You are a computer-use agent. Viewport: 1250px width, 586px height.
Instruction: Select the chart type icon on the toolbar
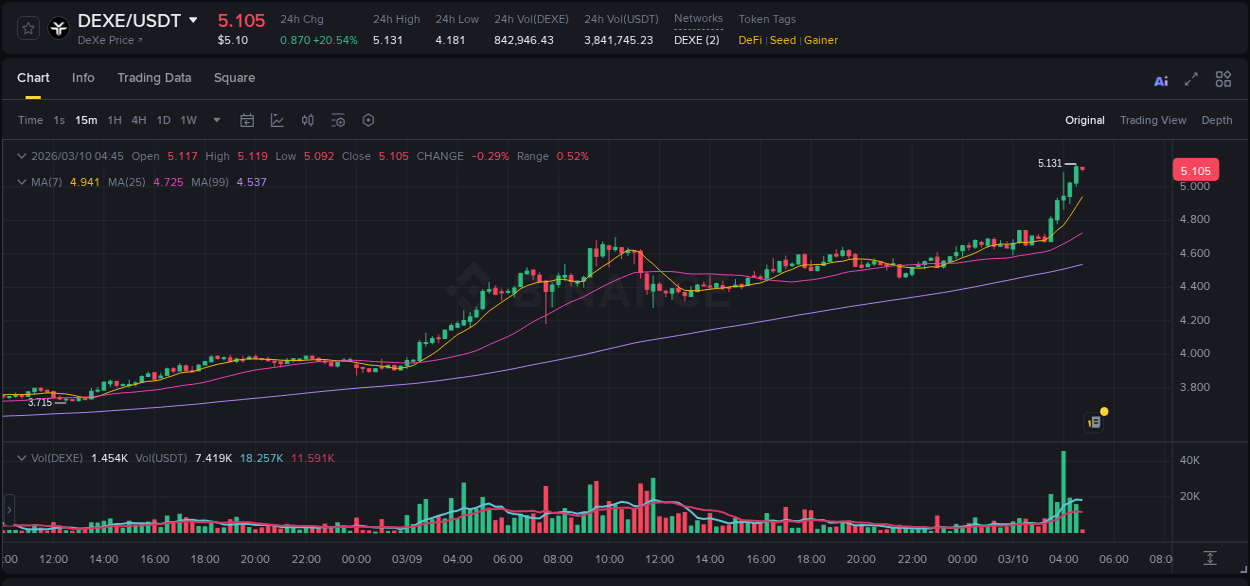coord(277,120)
